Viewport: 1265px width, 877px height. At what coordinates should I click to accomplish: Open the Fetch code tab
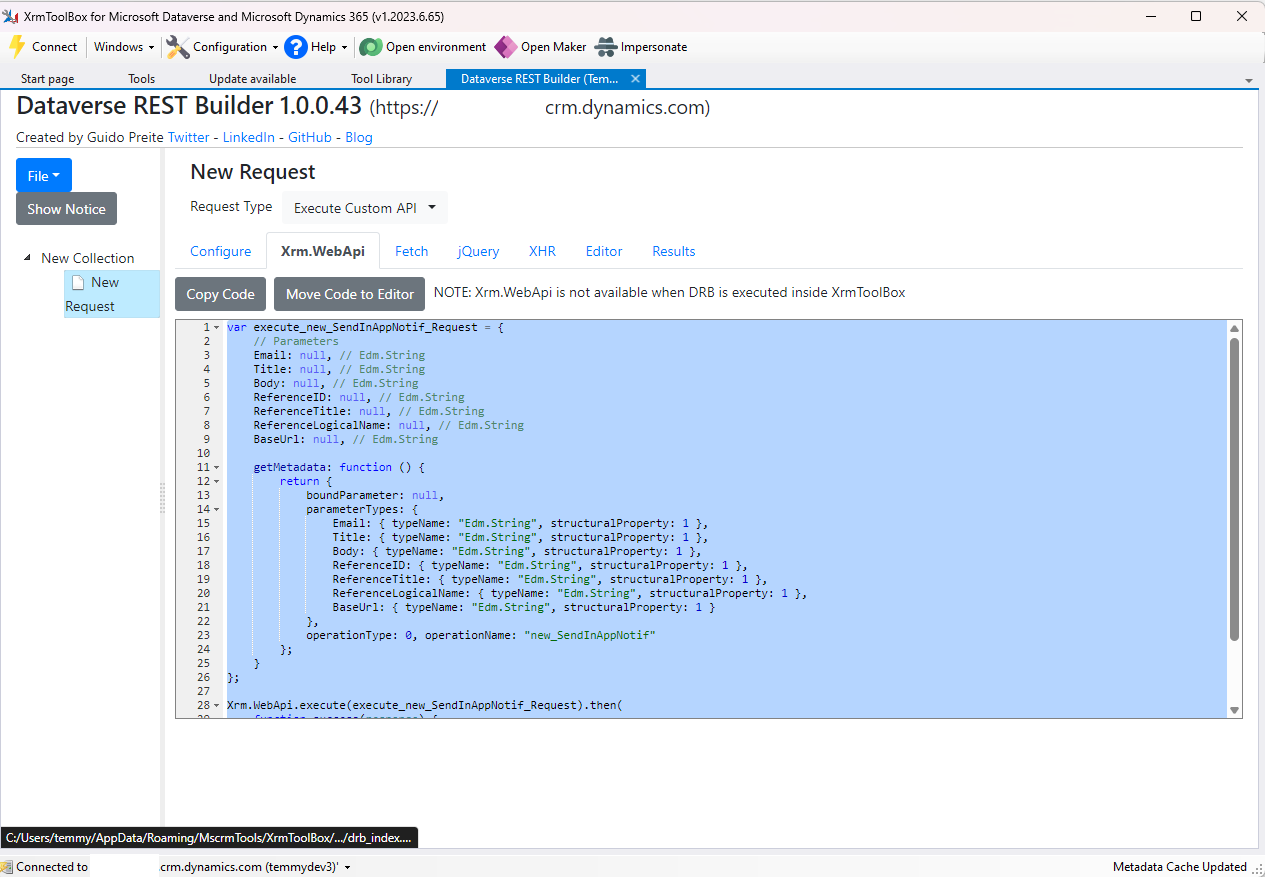411,251
